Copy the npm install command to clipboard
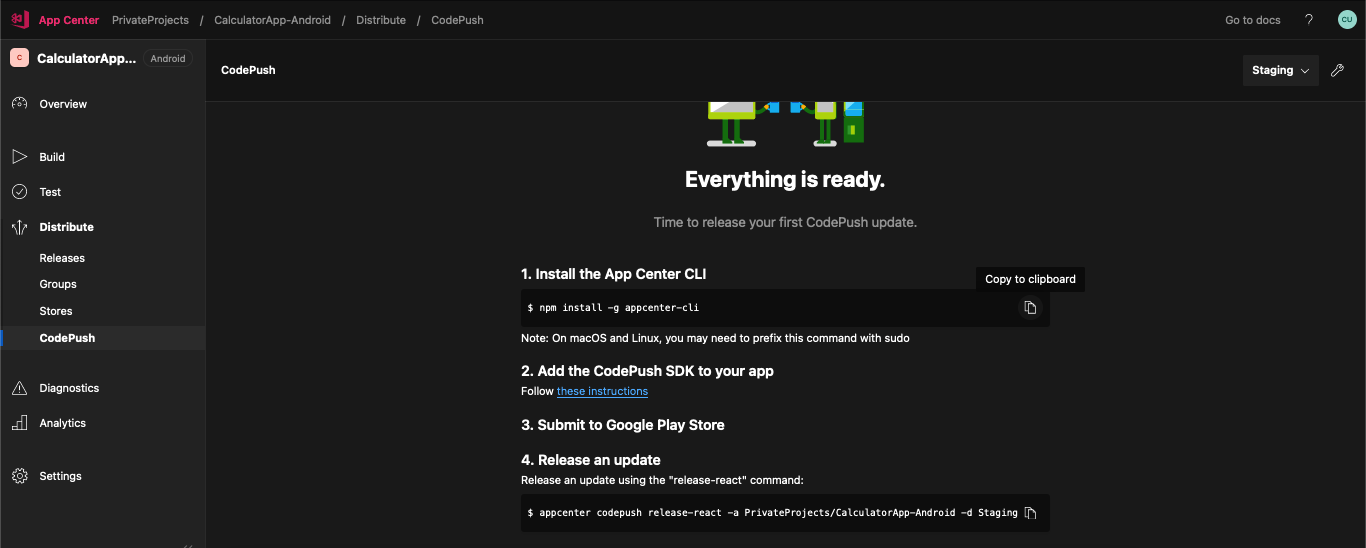 [1030, 308]
